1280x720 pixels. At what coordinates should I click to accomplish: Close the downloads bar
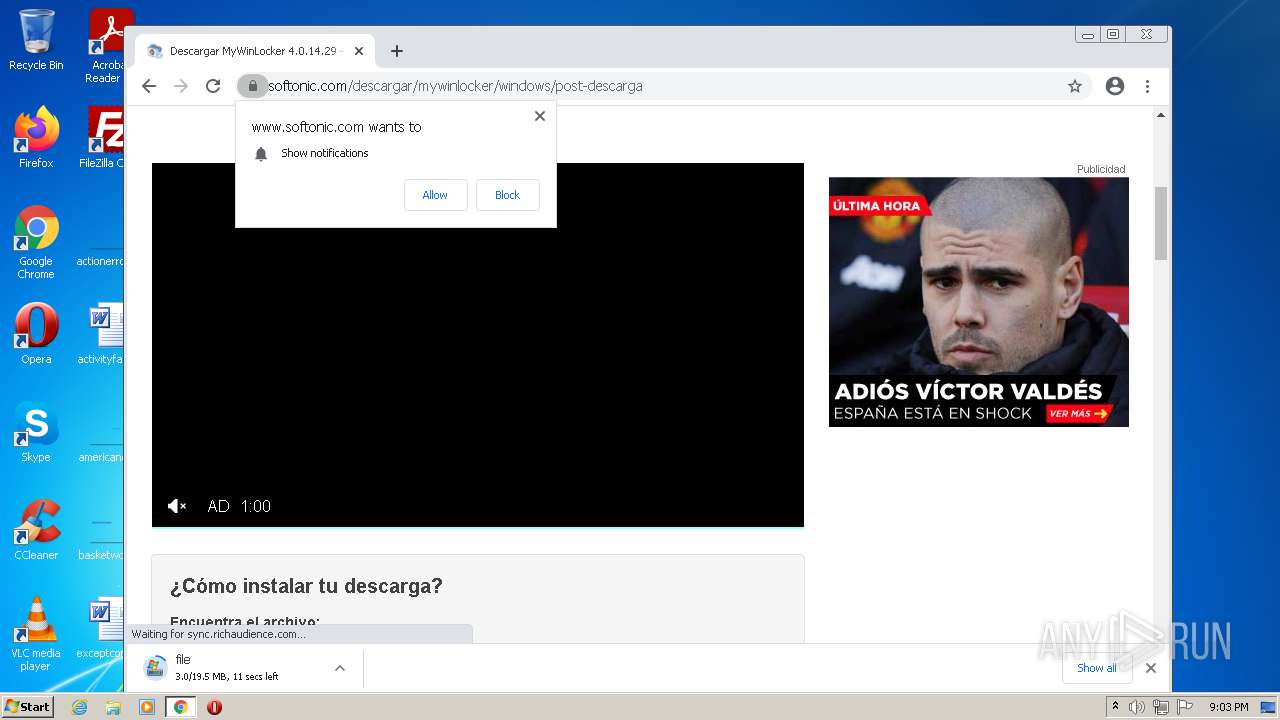1151,668
